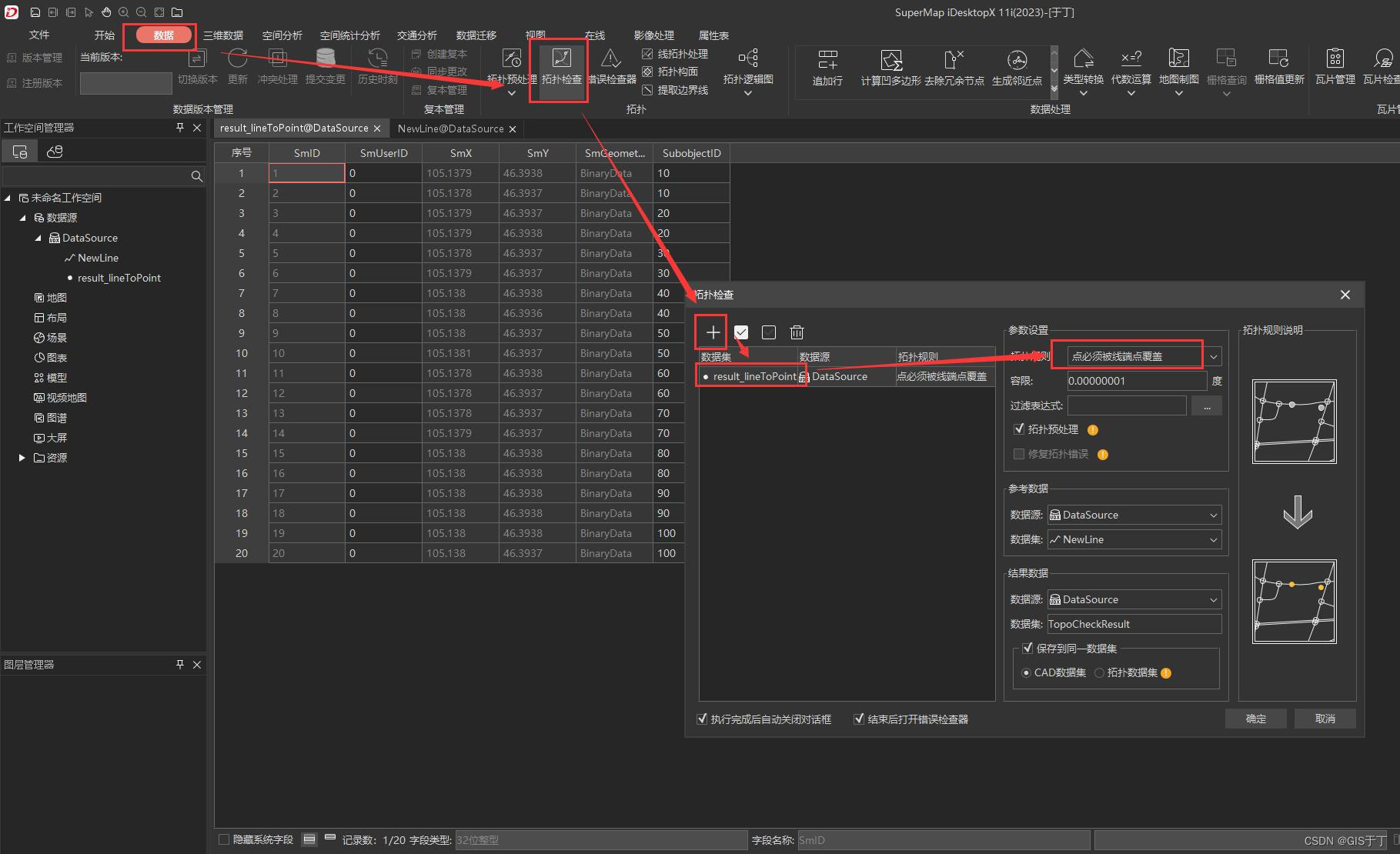
Task: Click the full extent view icon
Action: (x=159, y=12)
